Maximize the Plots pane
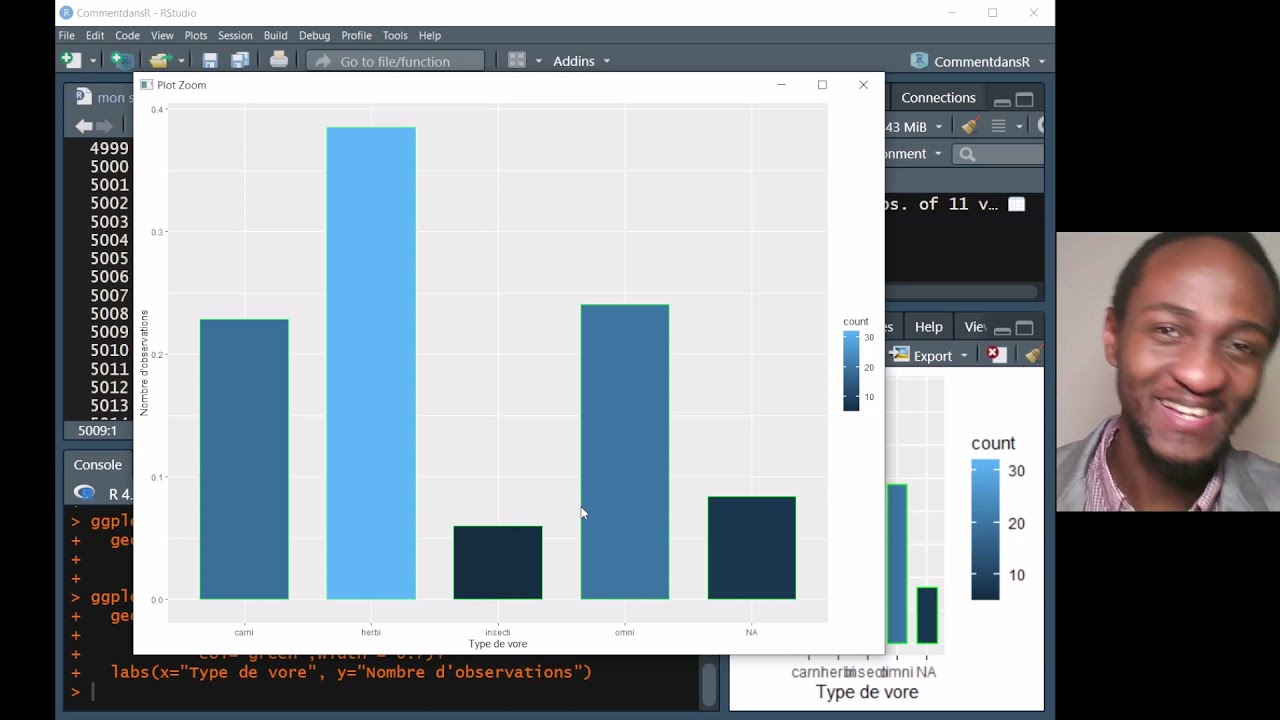 coord(1024,328)
